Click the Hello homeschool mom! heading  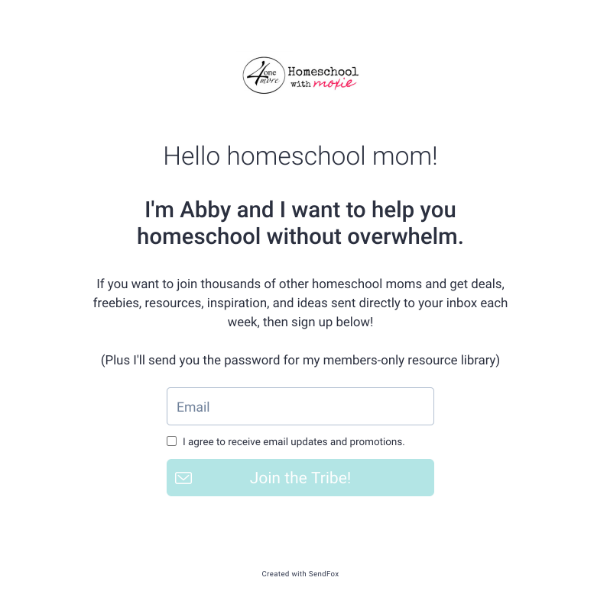(x=300, y=156)
